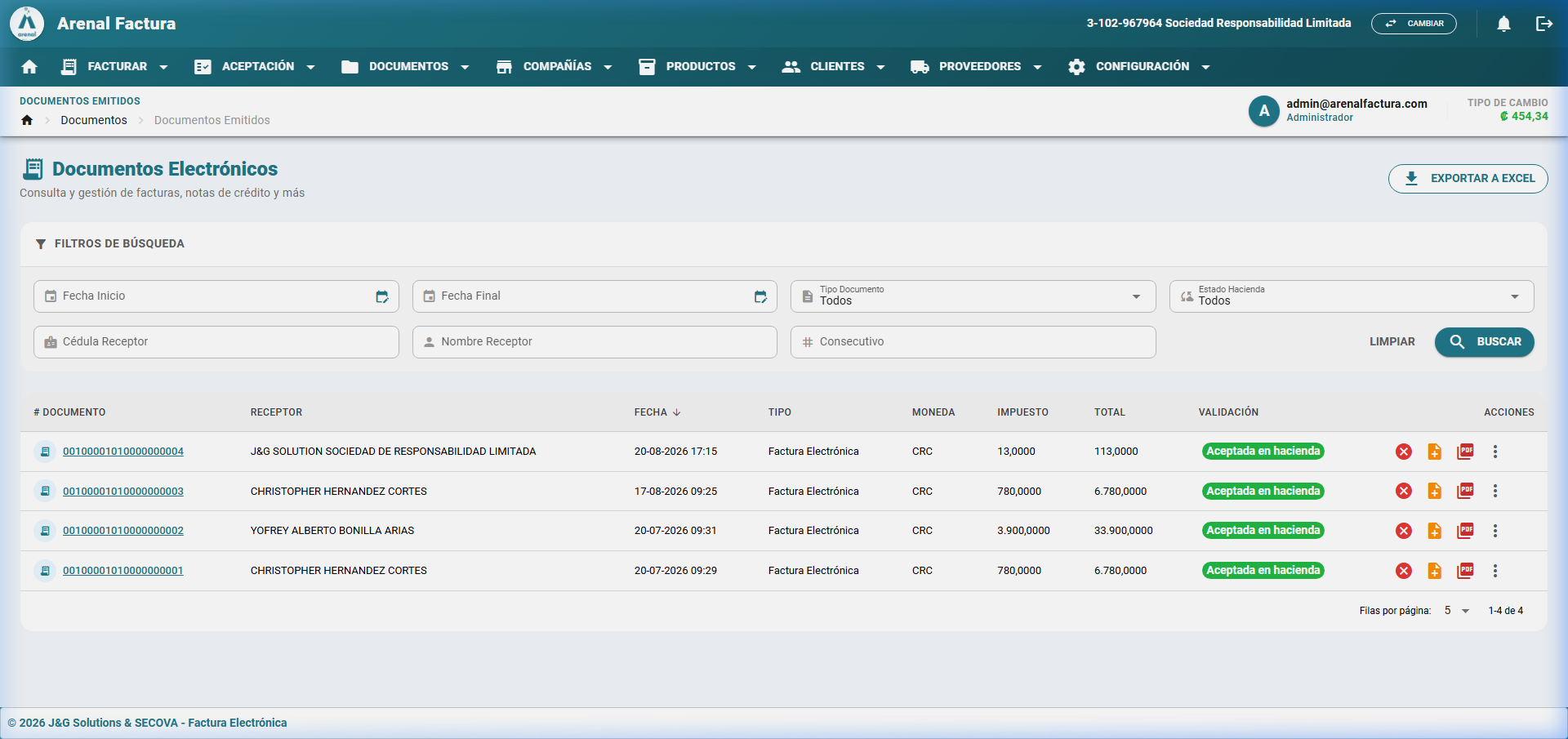Cancel document 00100001010000000001 red icon

(1403, 571)
